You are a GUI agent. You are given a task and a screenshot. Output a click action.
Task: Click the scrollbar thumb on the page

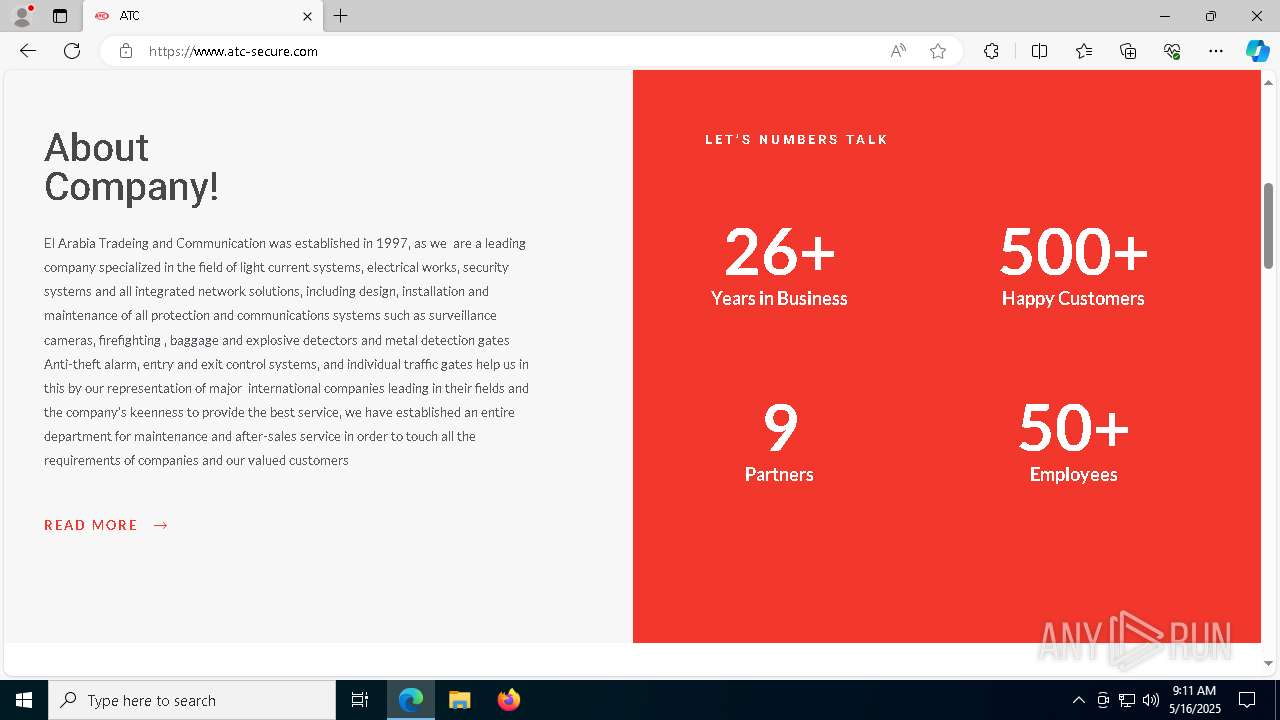click(x=1269, y=225)
